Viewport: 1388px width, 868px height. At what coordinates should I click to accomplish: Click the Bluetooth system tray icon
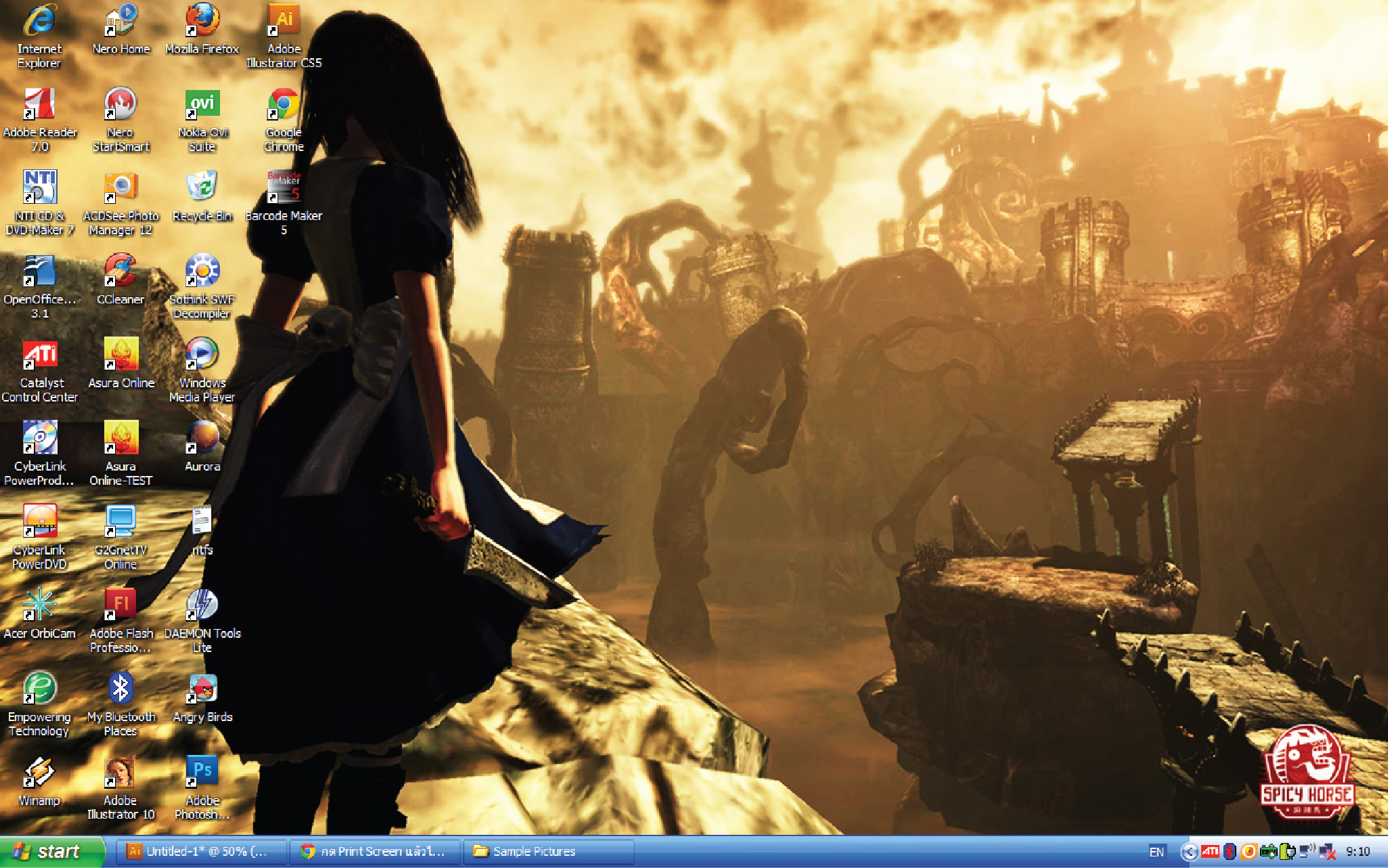[1230, 852]
